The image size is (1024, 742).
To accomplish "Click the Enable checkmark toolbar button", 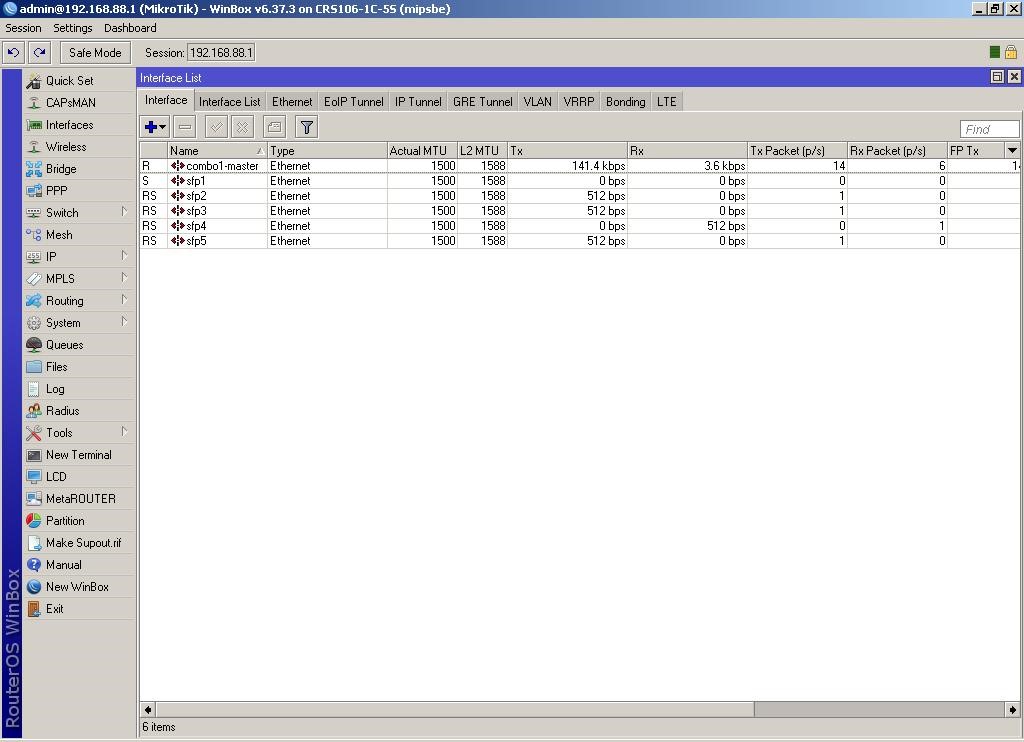I will coord(216,127).
